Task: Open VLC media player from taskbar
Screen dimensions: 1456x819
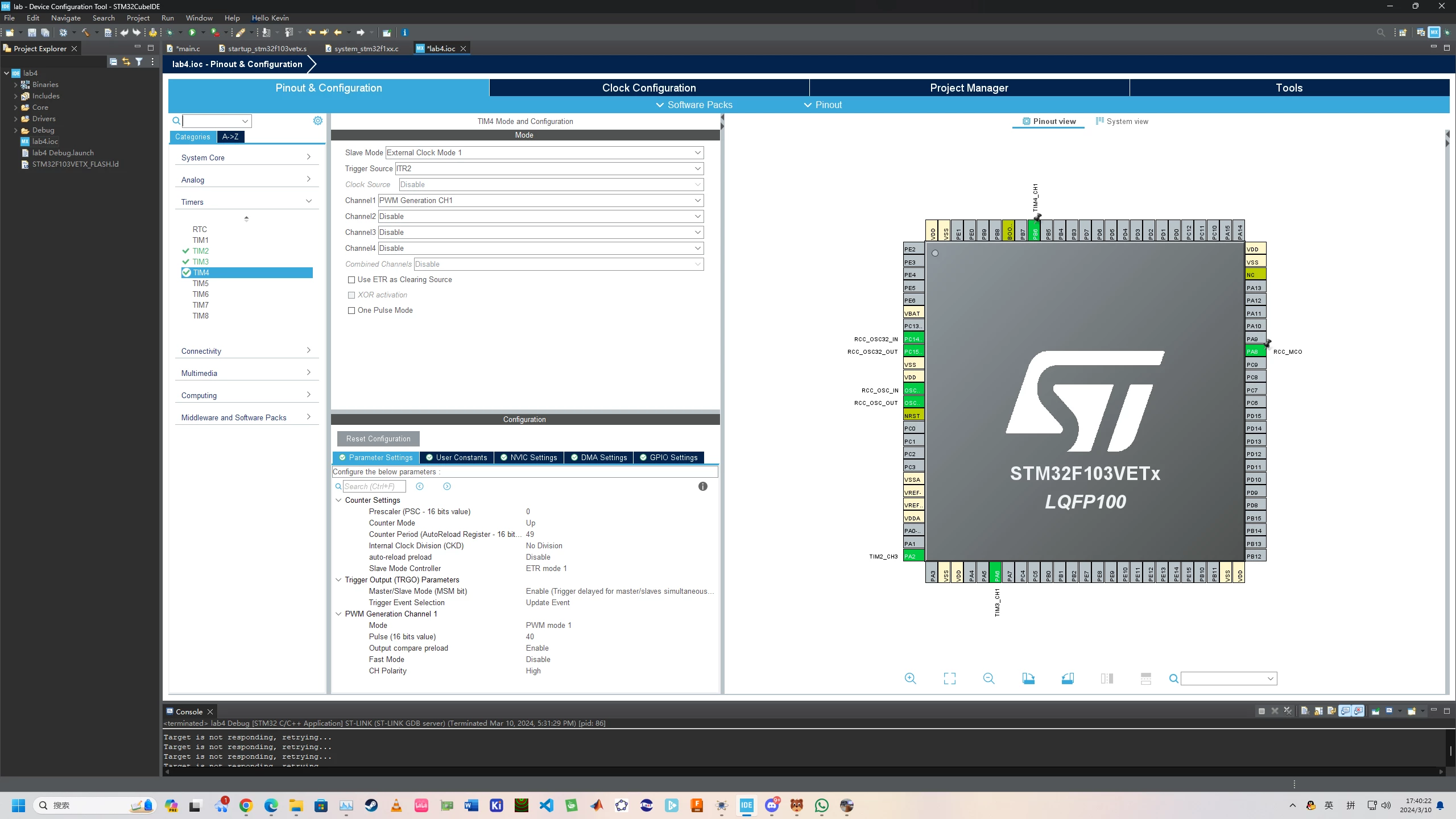Action: [x=396, y=805]
